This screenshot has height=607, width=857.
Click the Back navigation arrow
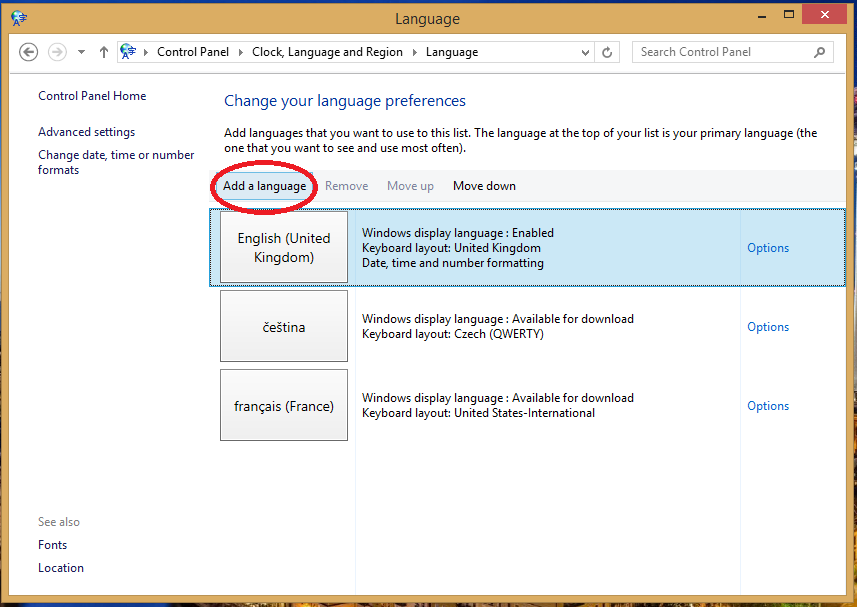tap(28, 51)
